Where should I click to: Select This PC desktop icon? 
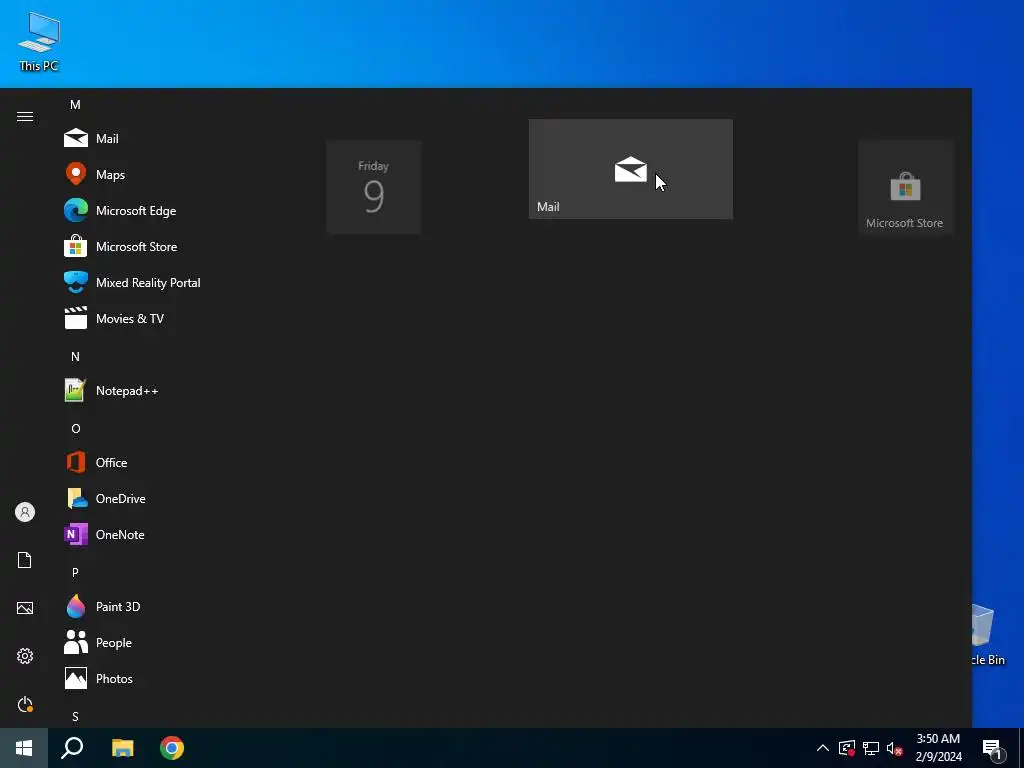(39, 42)
